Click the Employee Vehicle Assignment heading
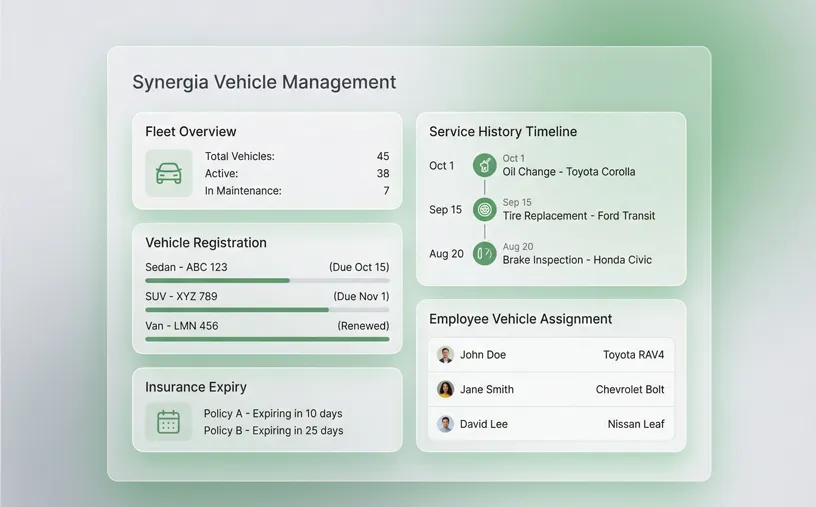Viewport: 816px width, 507px height. click(x=520, y=319)
